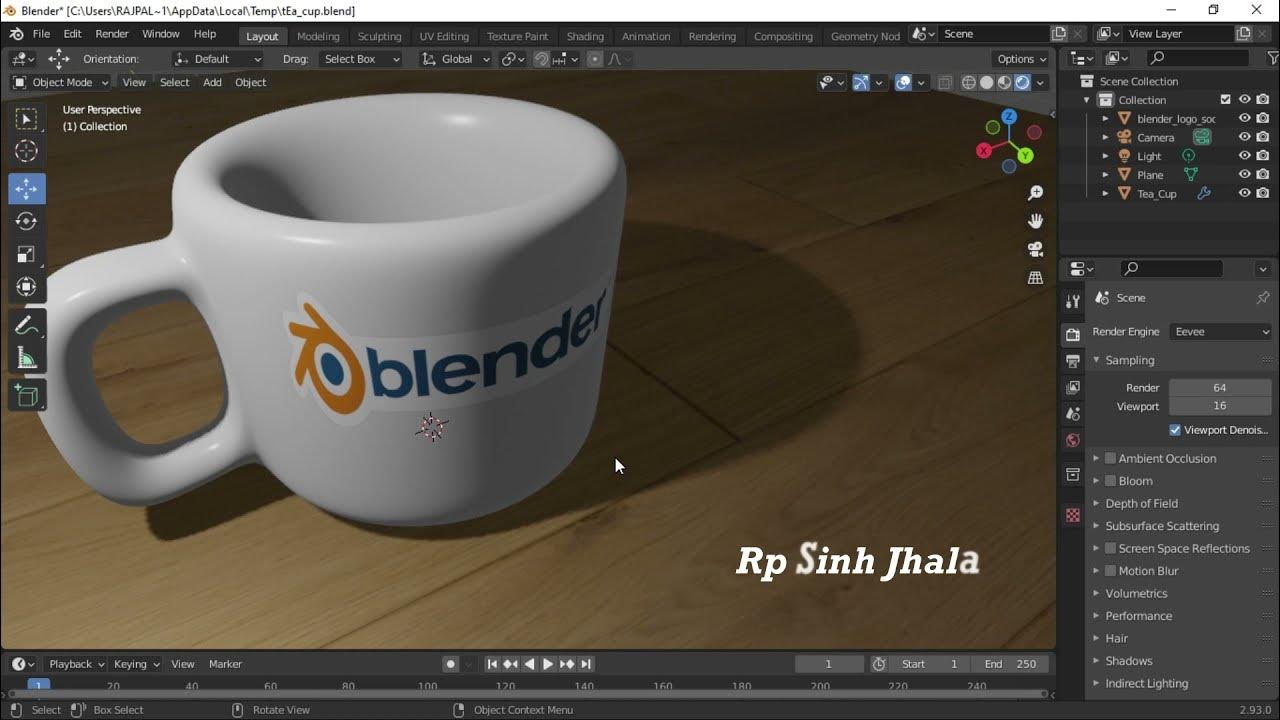Enable Bloom checkbox
This screenshot has width=1280, height=720.
(1110, 481)
